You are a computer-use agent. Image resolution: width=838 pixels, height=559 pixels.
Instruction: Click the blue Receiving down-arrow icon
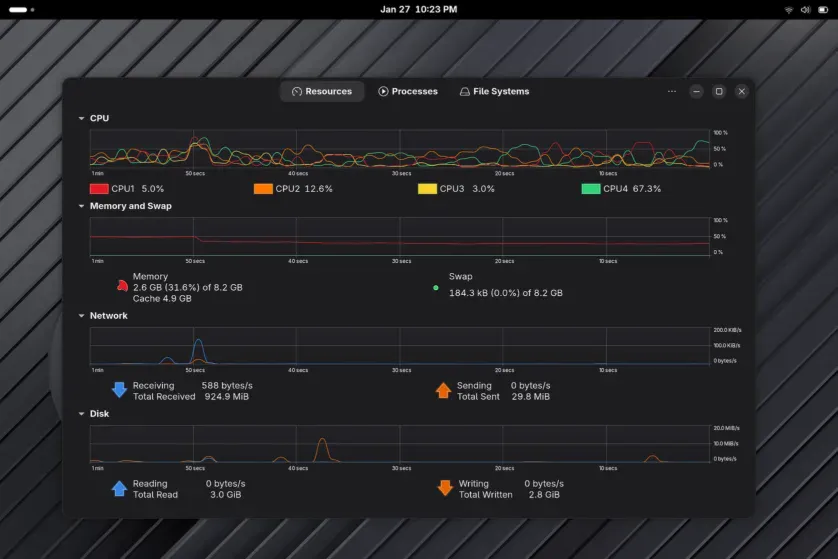pyautogui.click(x=119, y=390)
